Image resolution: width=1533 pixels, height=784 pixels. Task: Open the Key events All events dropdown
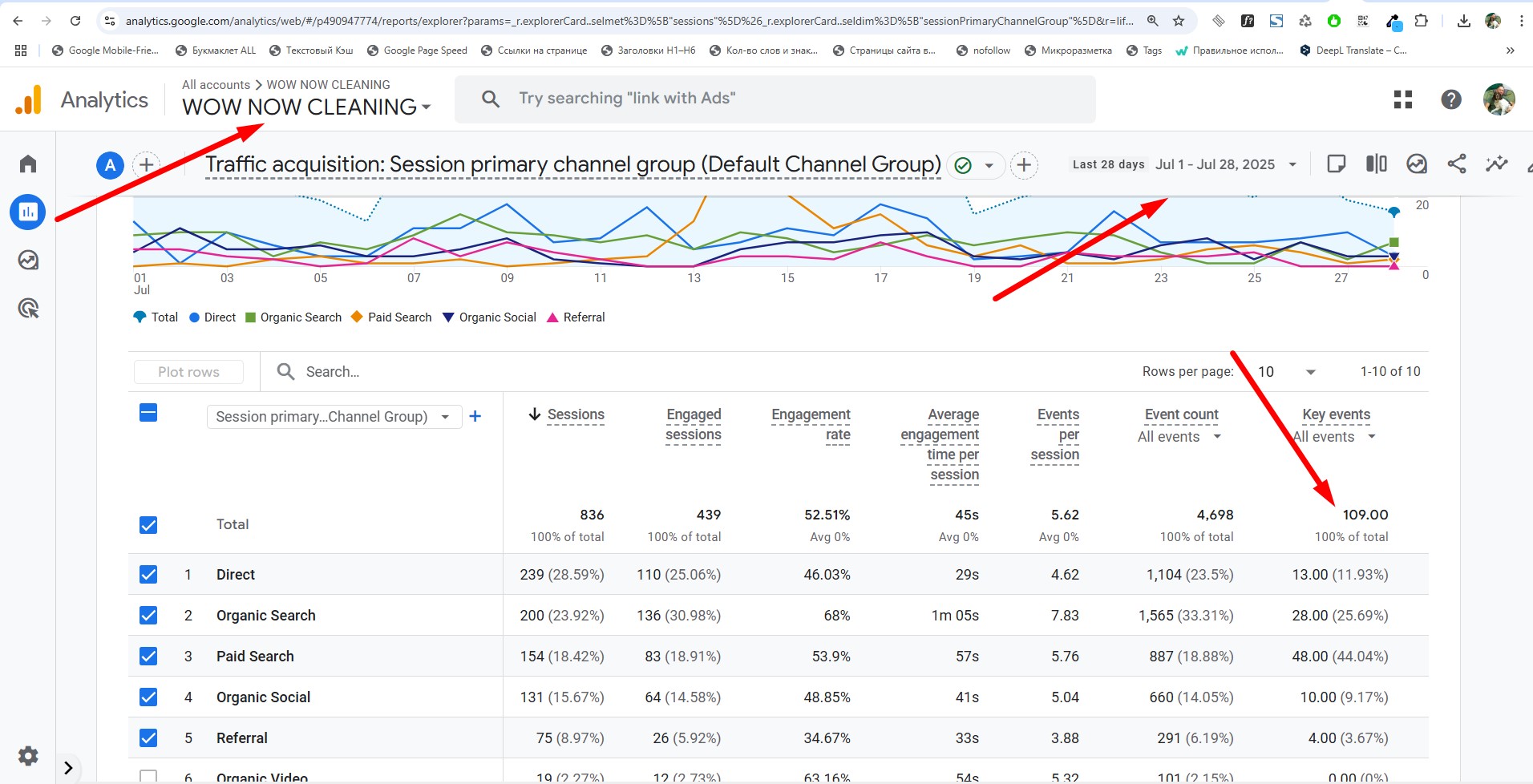click(x=1334, y=437)
